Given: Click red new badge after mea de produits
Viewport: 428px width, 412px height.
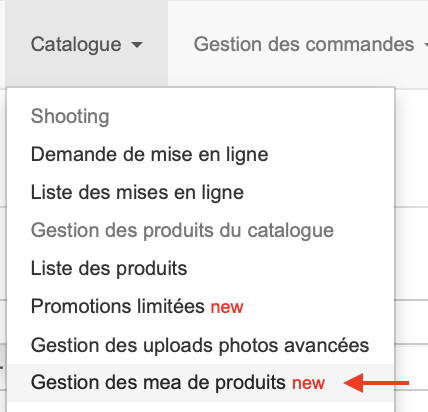Looking at the screenshot, I should pos(308,383).
